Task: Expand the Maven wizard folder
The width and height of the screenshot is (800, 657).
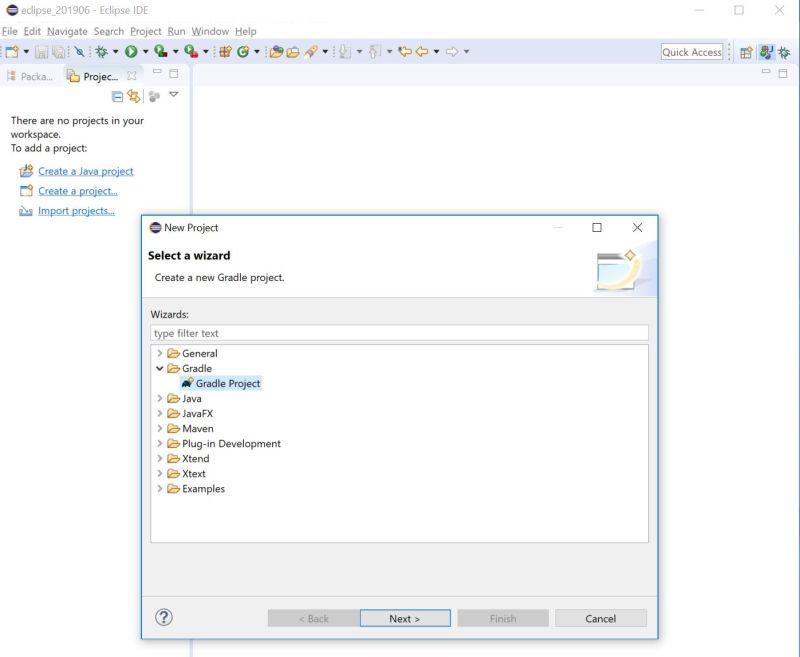Action: 160,428
